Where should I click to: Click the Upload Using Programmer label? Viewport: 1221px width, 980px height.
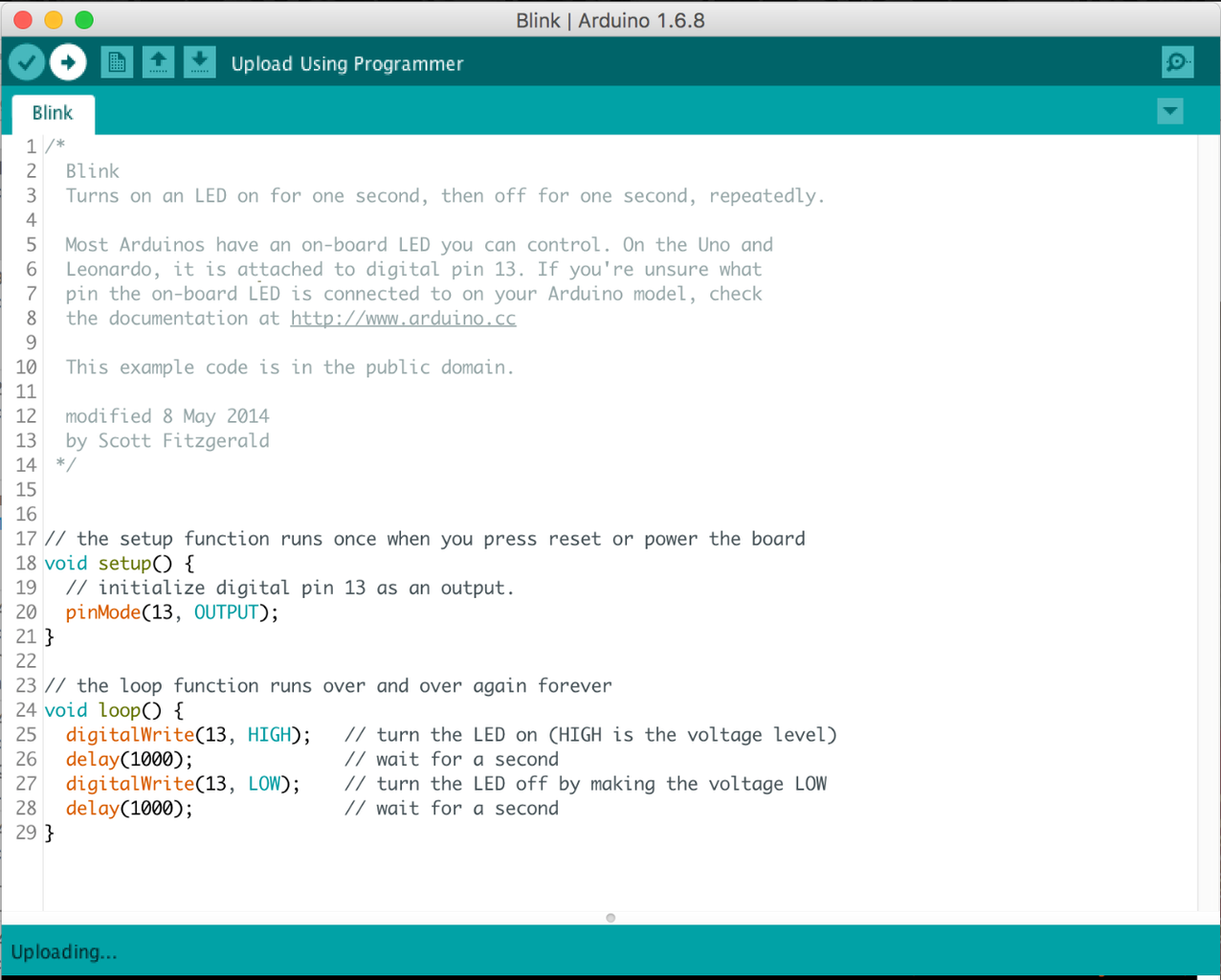346,63
